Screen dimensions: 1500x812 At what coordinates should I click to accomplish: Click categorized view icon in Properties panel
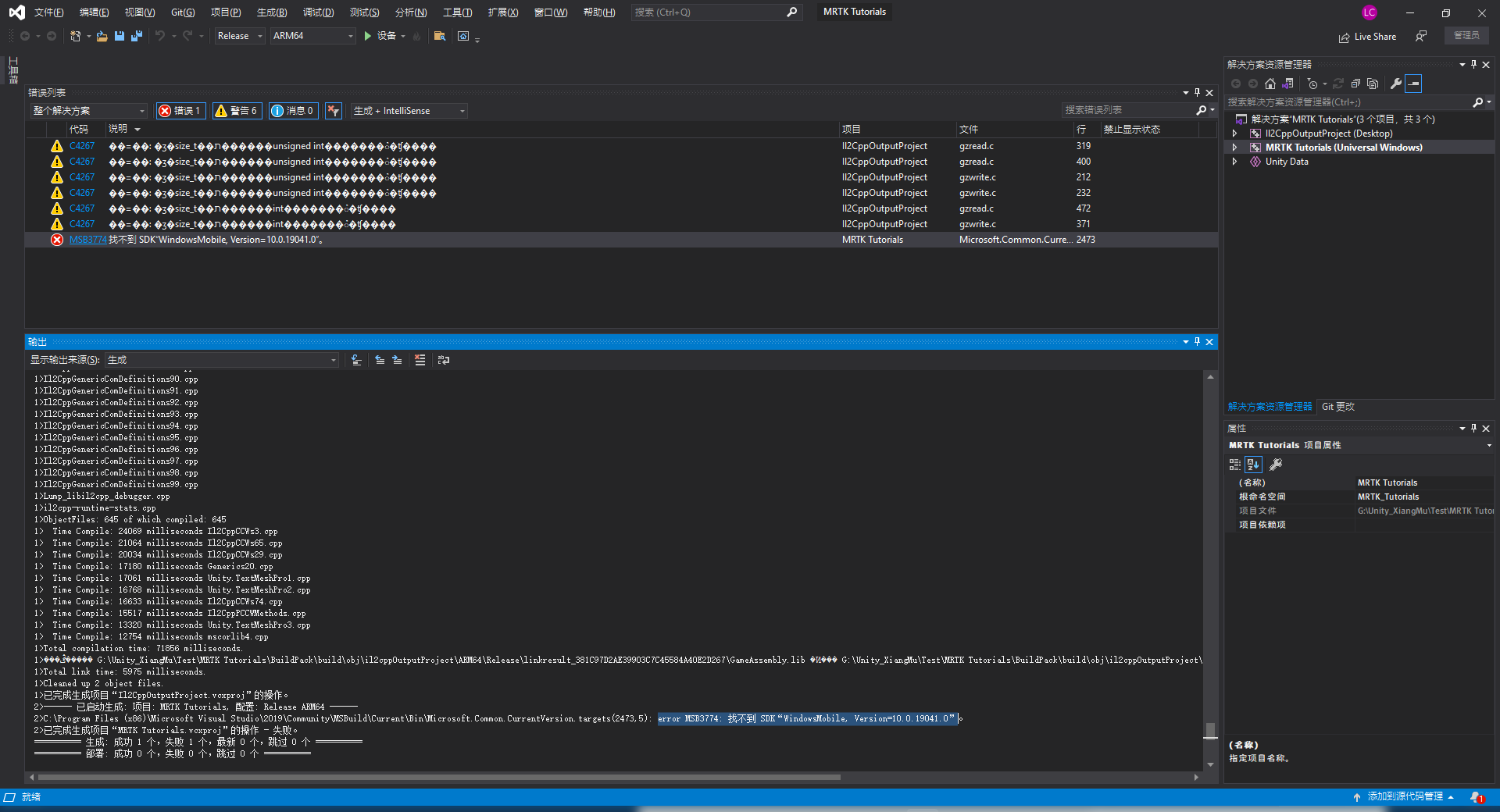tap(1235, 465)
